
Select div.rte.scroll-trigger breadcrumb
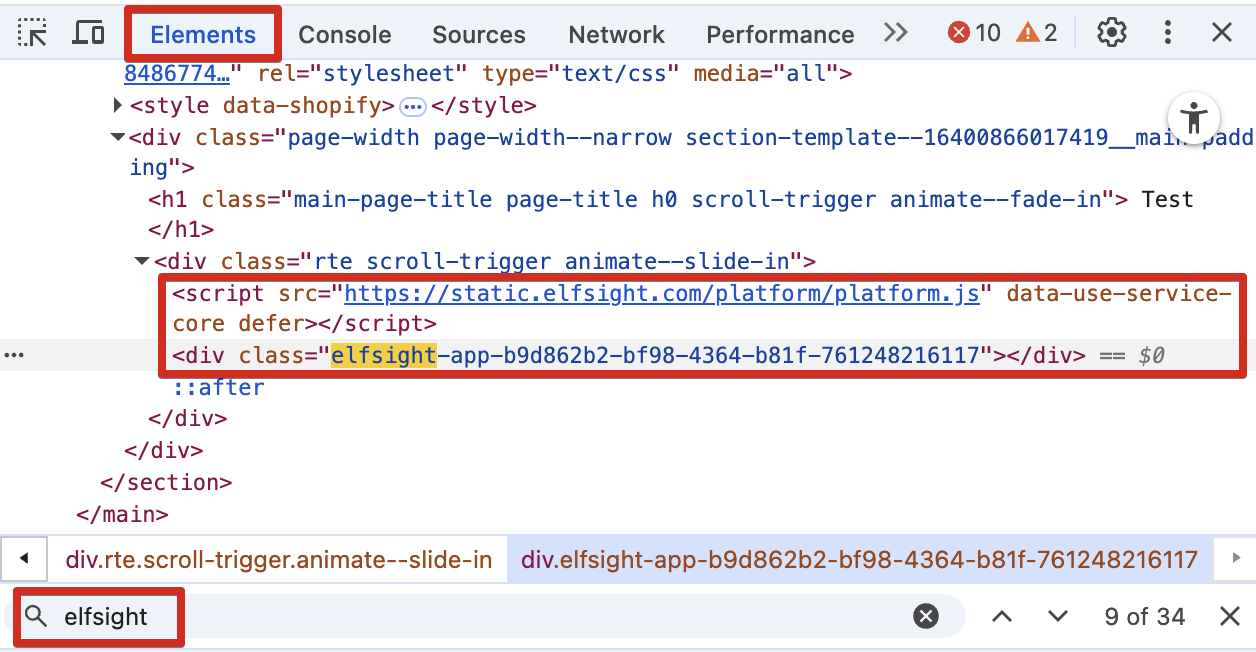click(x=279, y=560)
